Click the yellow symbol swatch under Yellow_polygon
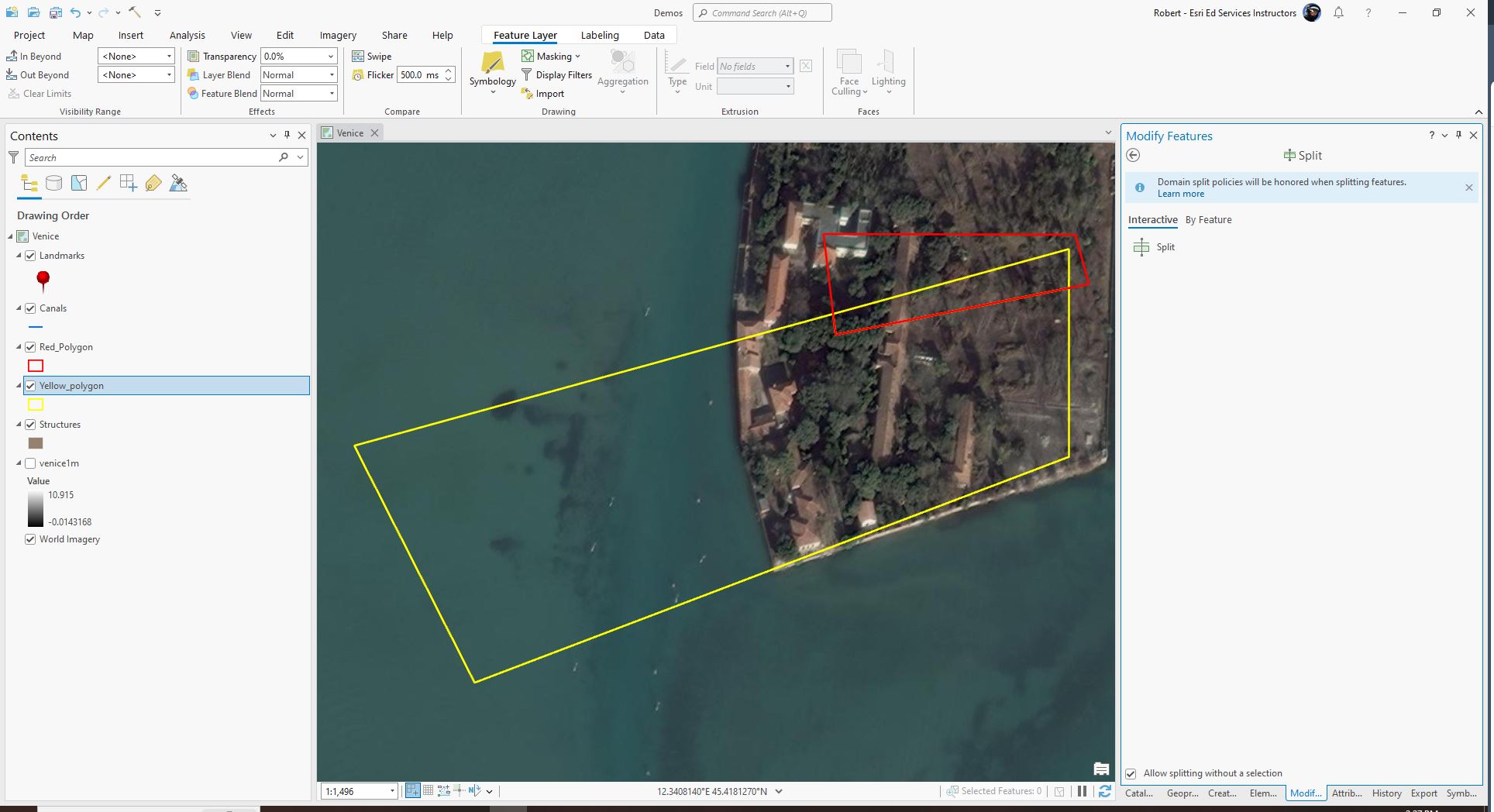 (x=35, y=404)
